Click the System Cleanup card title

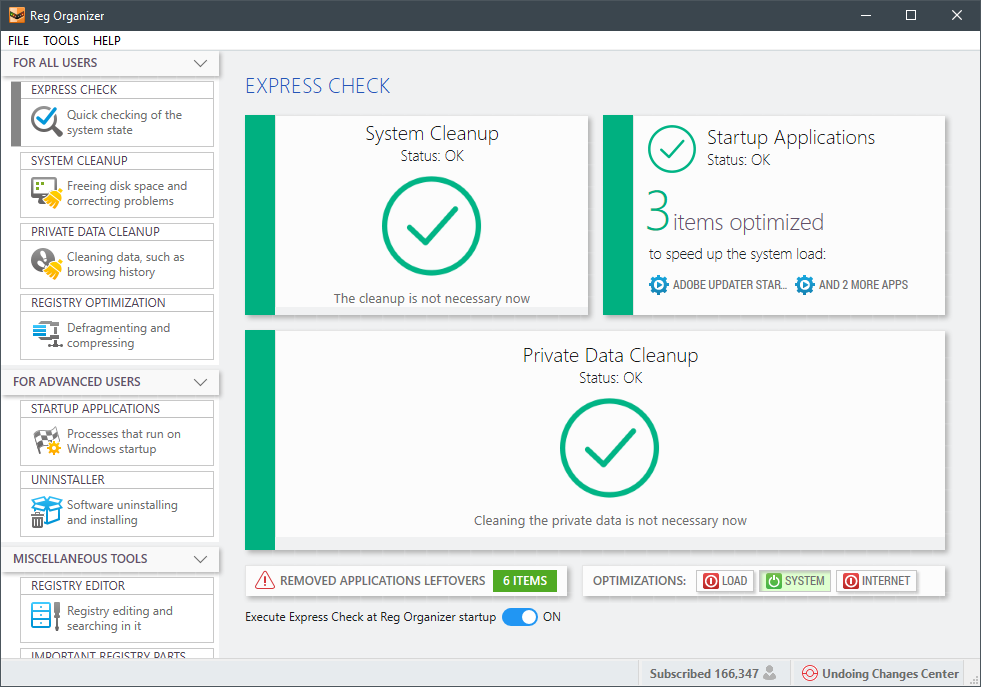click(x=432, y=133)
